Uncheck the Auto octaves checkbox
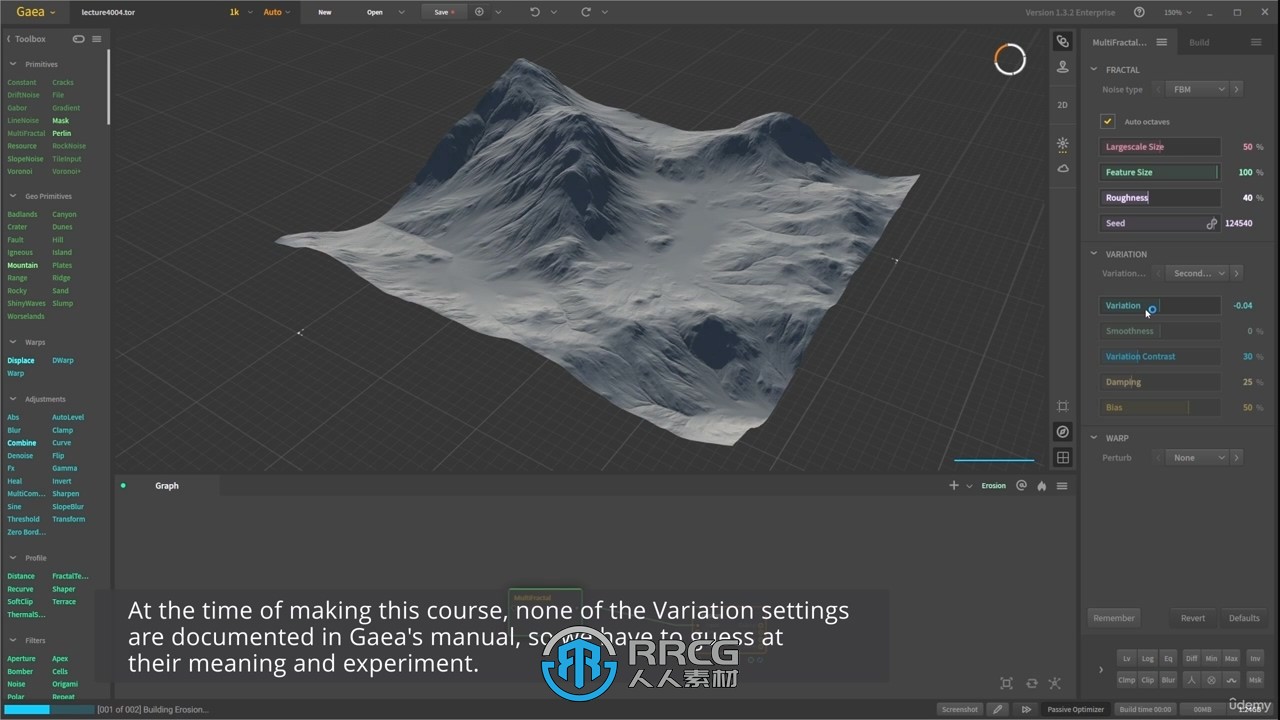The image size is (1280, 720). pyautogui.click(x=1108, y=121)
